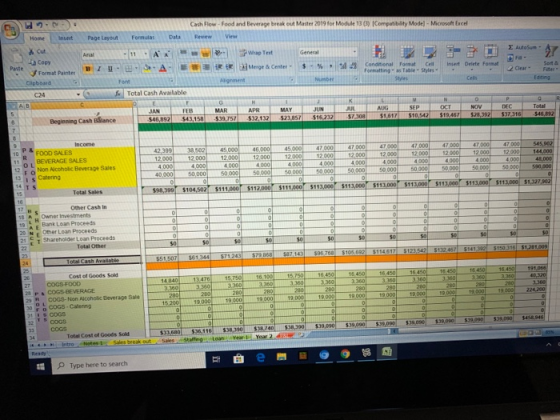Open the Year 1 sheet tab
Viewport: 560px width, 420px height.
[x=240, y=338]
